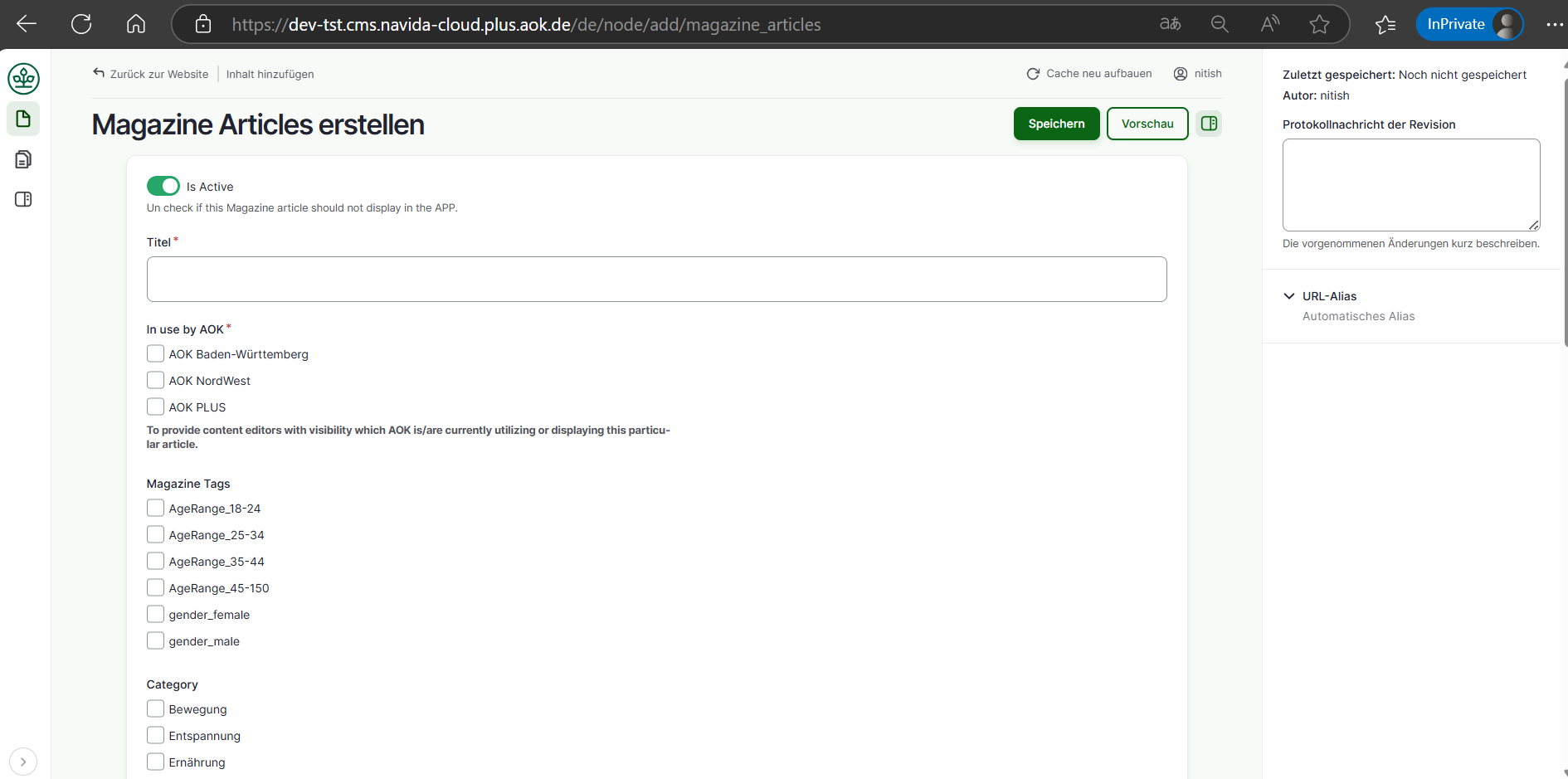The width and height of the screenshot is (1568, 779).
Task: Enable gender_male tag checkbox
Action: tap(155, 640)
